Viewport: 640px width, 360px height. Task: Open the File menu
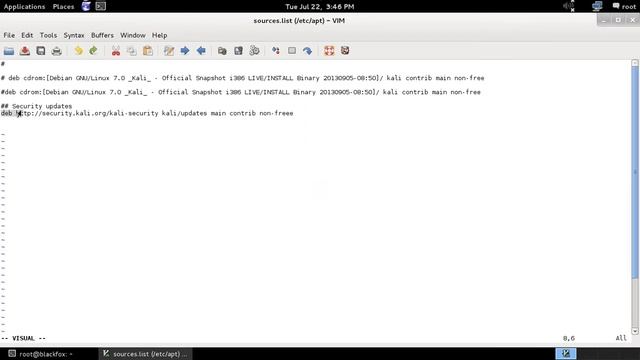(x=9, y=36)
